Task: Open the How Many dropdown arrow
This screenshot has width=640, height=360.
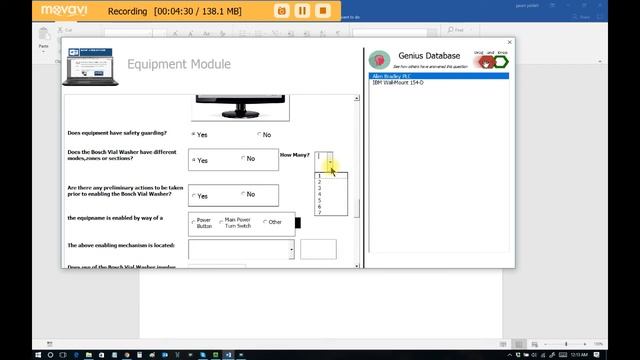Action: [x=330, y=162]
